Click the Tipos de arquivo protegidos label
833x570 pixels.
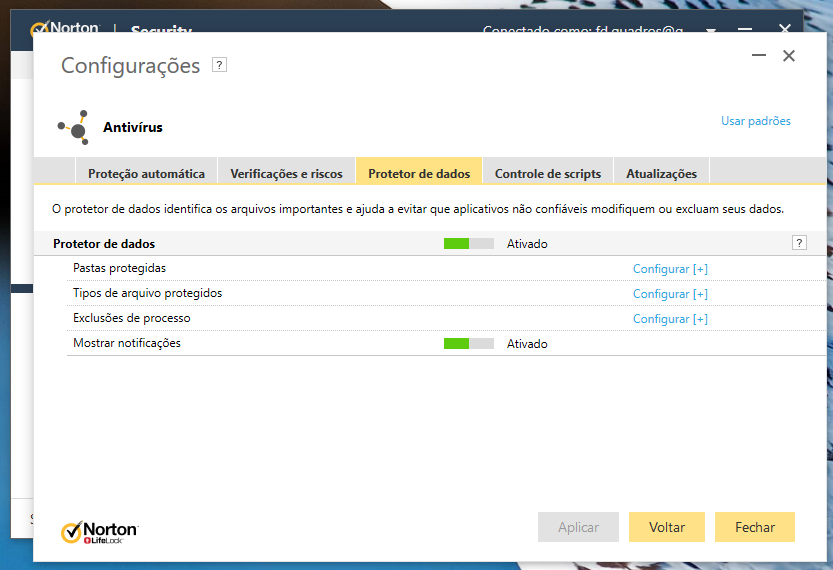click(148, 293)
